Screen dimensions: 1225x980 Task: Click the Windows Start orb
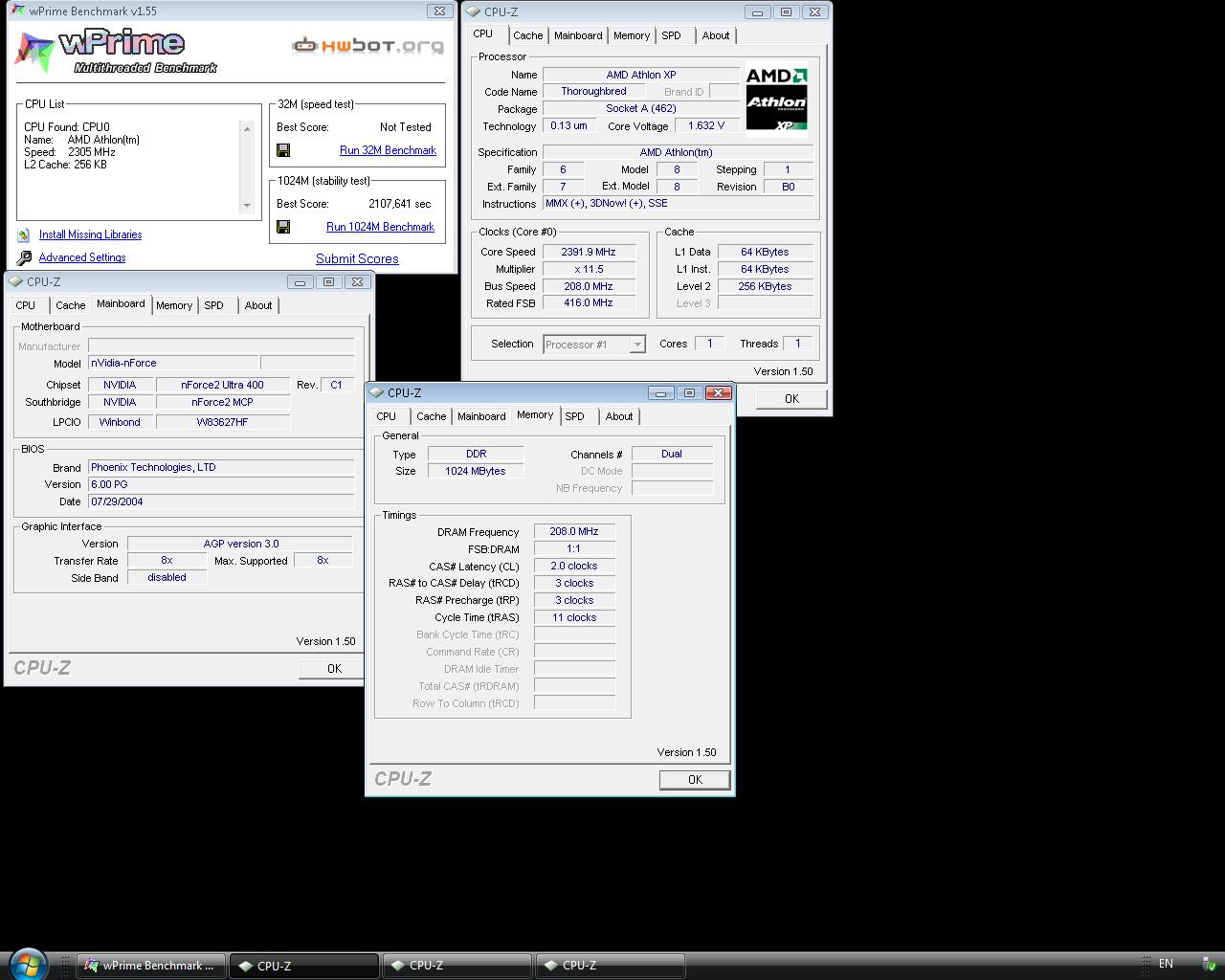[28, 963]
